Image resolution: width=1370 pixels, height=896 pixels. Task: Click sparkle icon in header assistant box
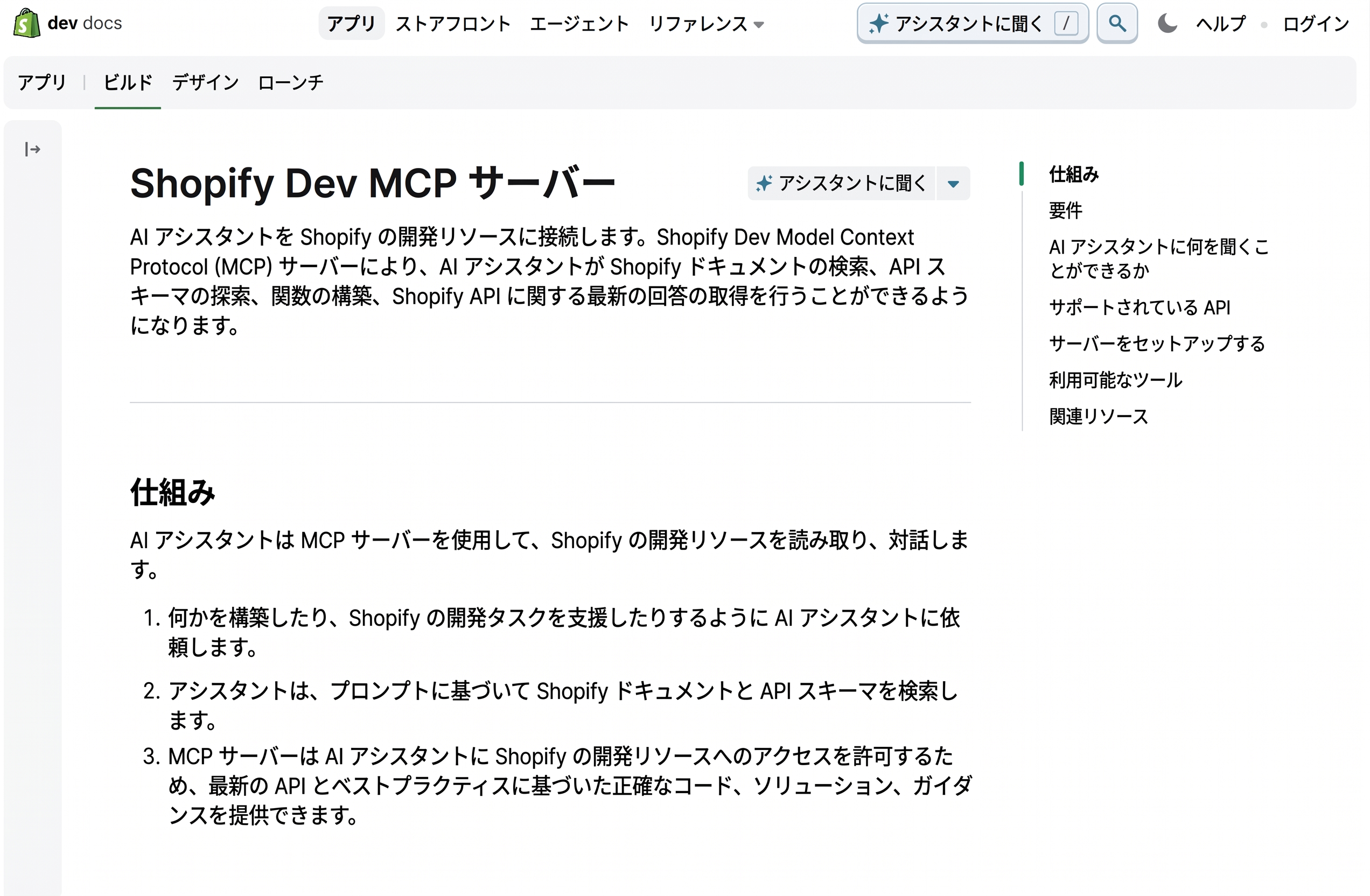pos(878,24)
